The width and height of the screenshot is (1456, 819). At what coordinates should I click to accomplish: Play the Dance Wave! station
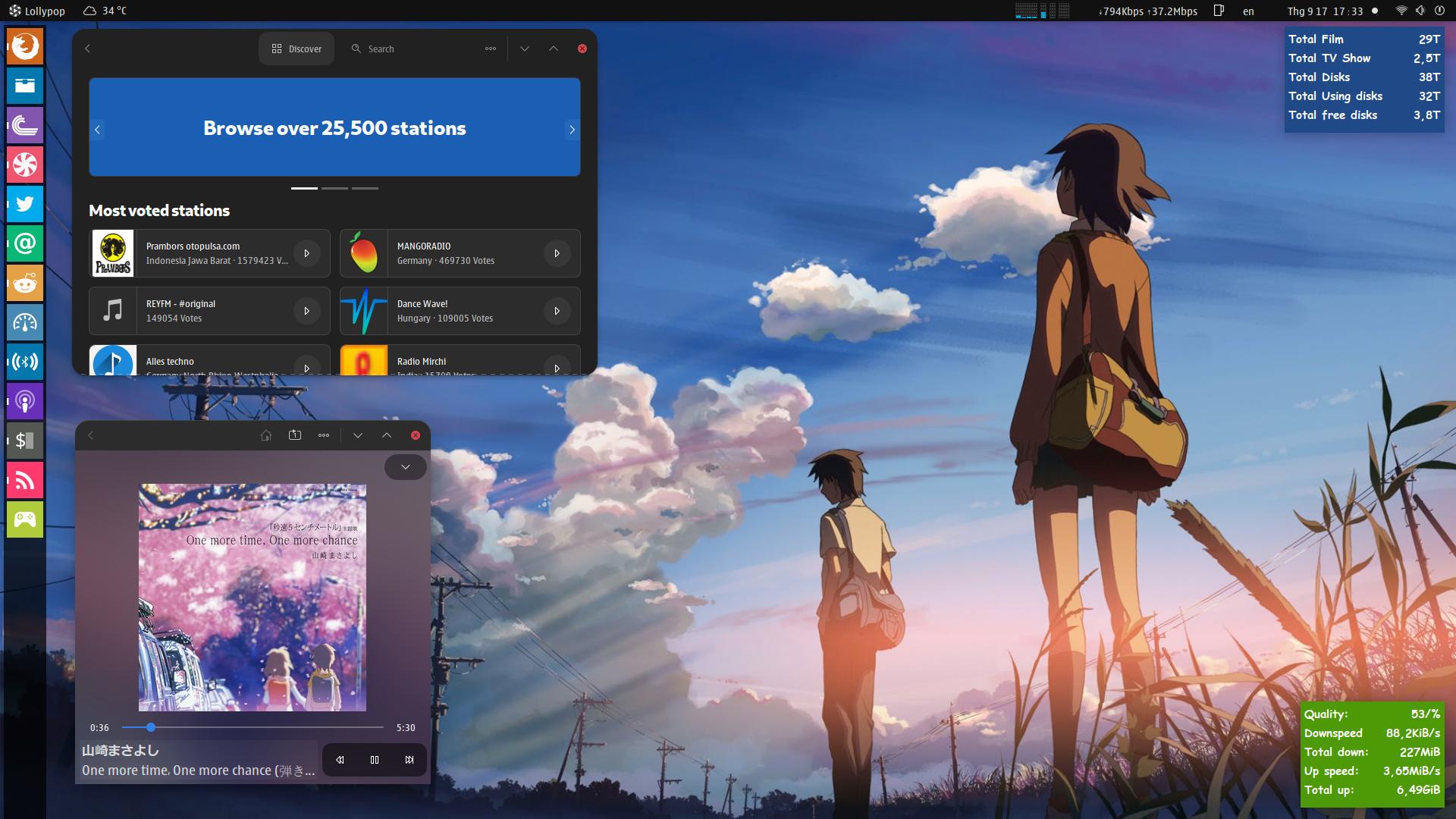557,311
